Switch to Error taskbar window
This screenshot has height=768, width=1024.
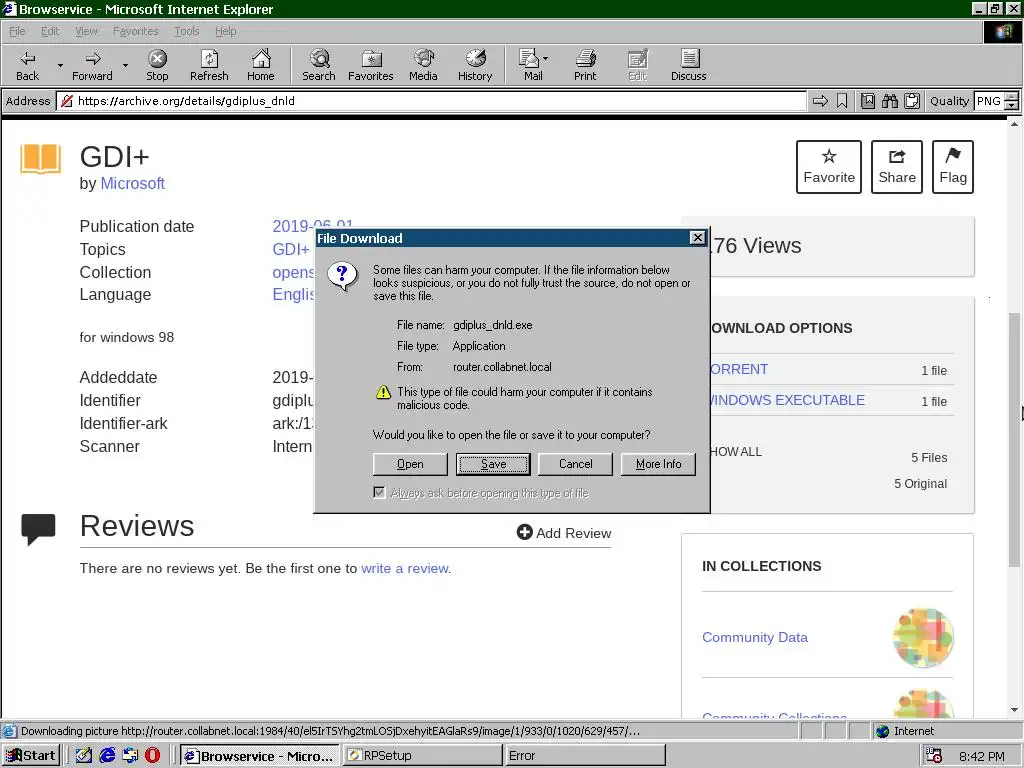[585, 756]
